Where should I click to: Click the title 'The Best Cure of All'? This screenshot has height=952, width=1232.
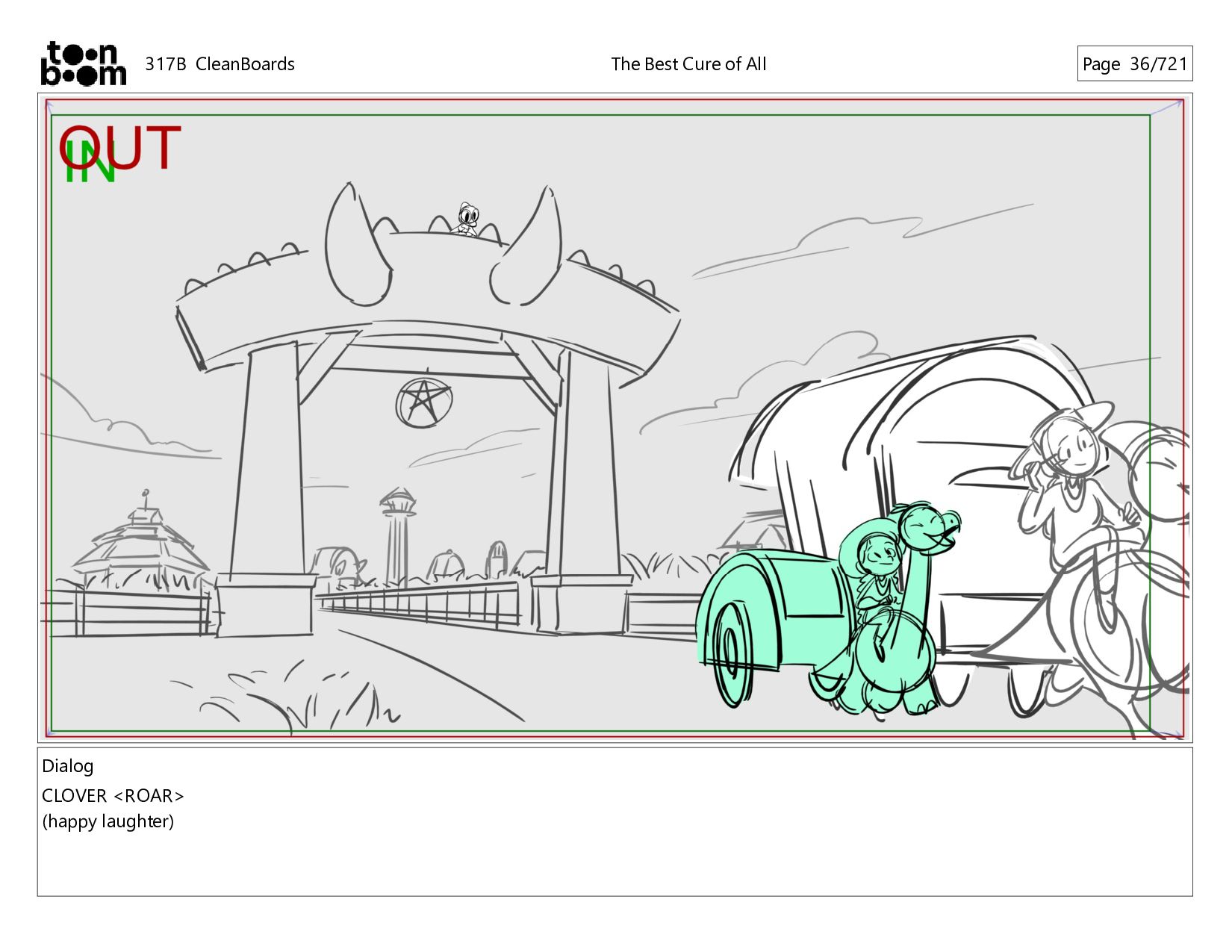coord(688,64)
